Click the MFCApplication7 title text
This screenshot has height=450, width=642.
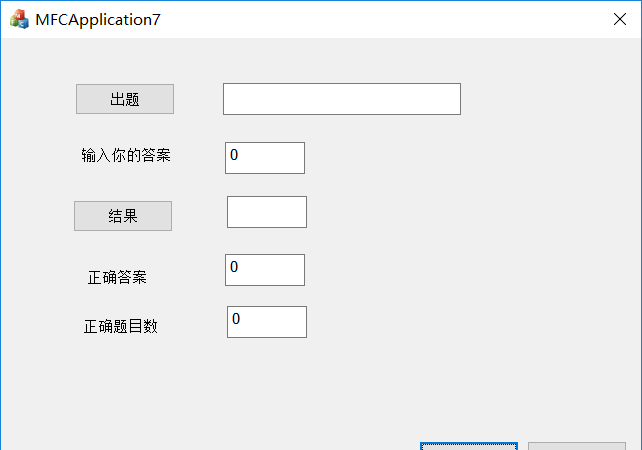(98, 20)
